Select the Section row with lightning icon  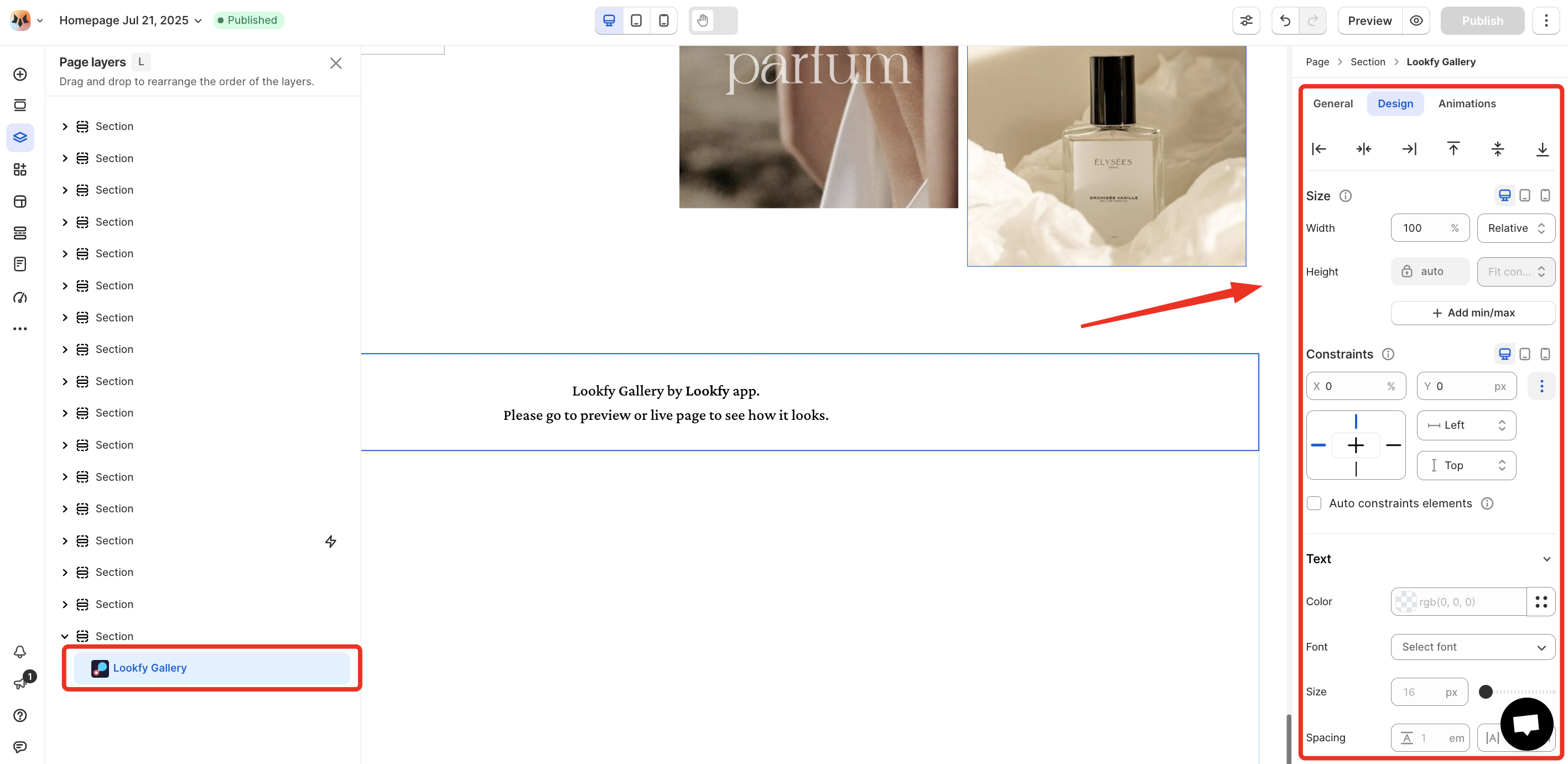(x=203, y=540)
